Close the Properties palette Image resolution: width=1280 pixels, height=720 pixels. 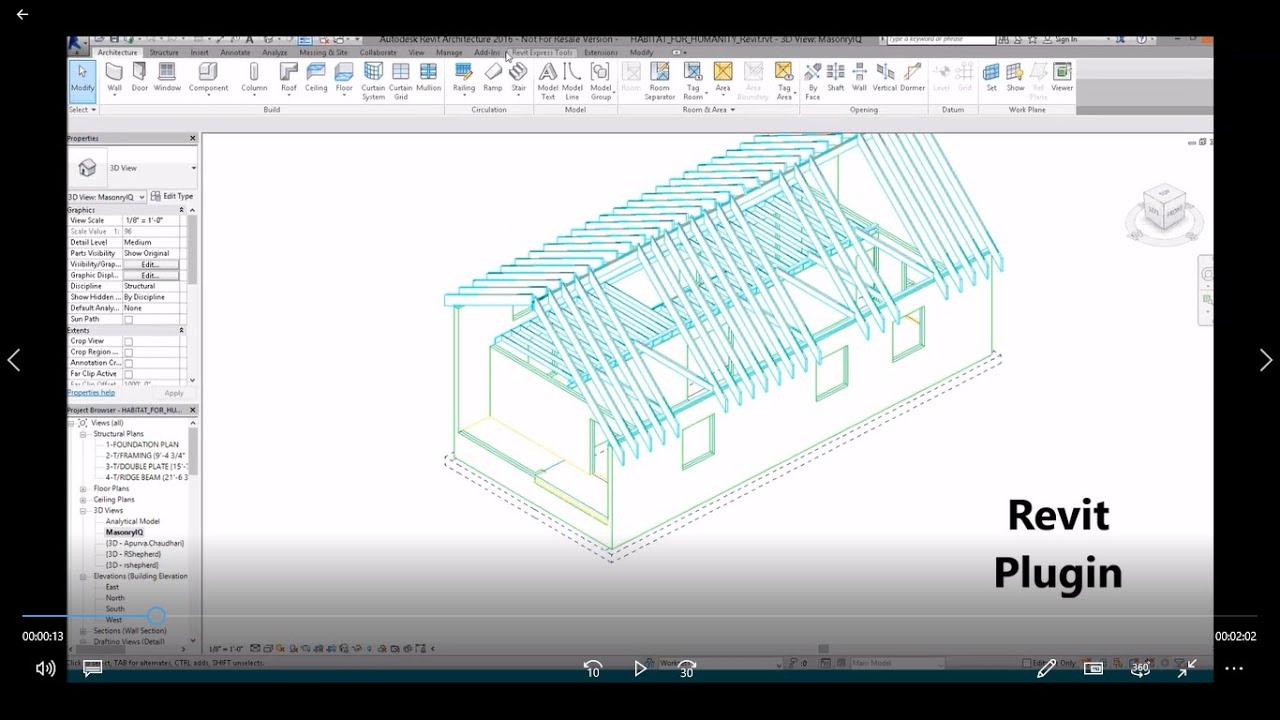[193, 138]
